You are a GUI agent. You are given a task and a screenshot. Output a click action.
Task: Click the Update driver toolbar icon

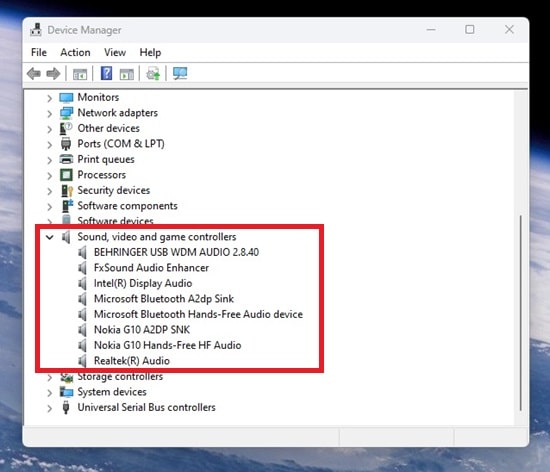point(153,74)
